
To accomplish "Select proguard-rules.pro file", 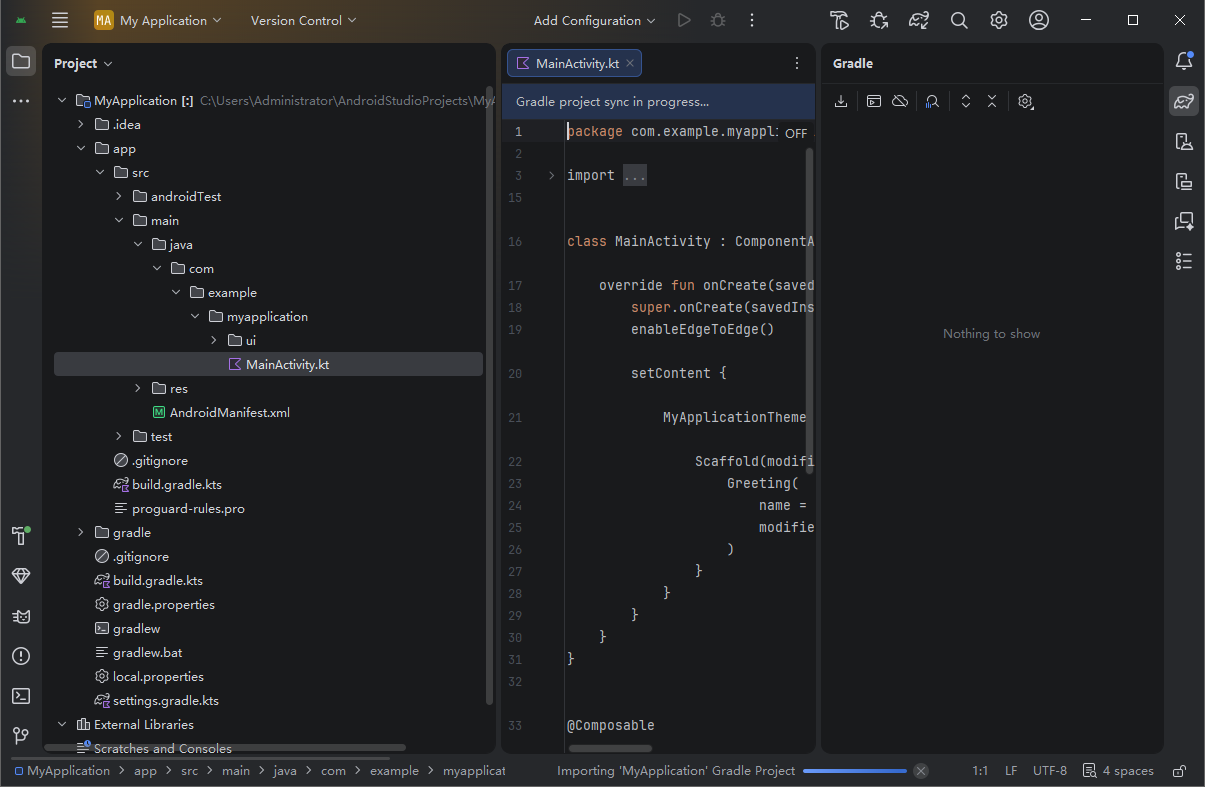I will (x=188, y=509).
